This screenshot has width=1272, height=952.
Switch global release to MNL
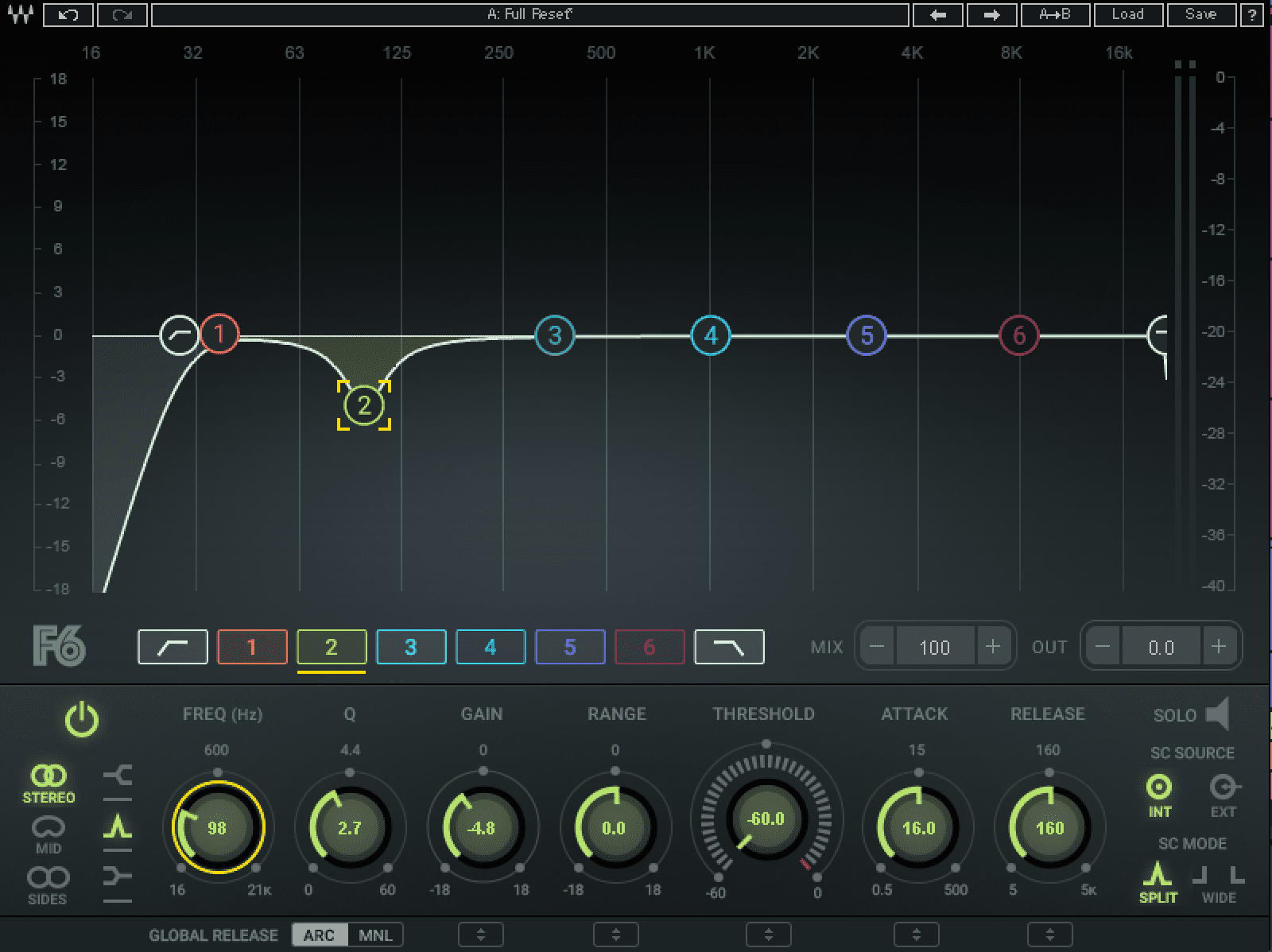tap(375, 935)
